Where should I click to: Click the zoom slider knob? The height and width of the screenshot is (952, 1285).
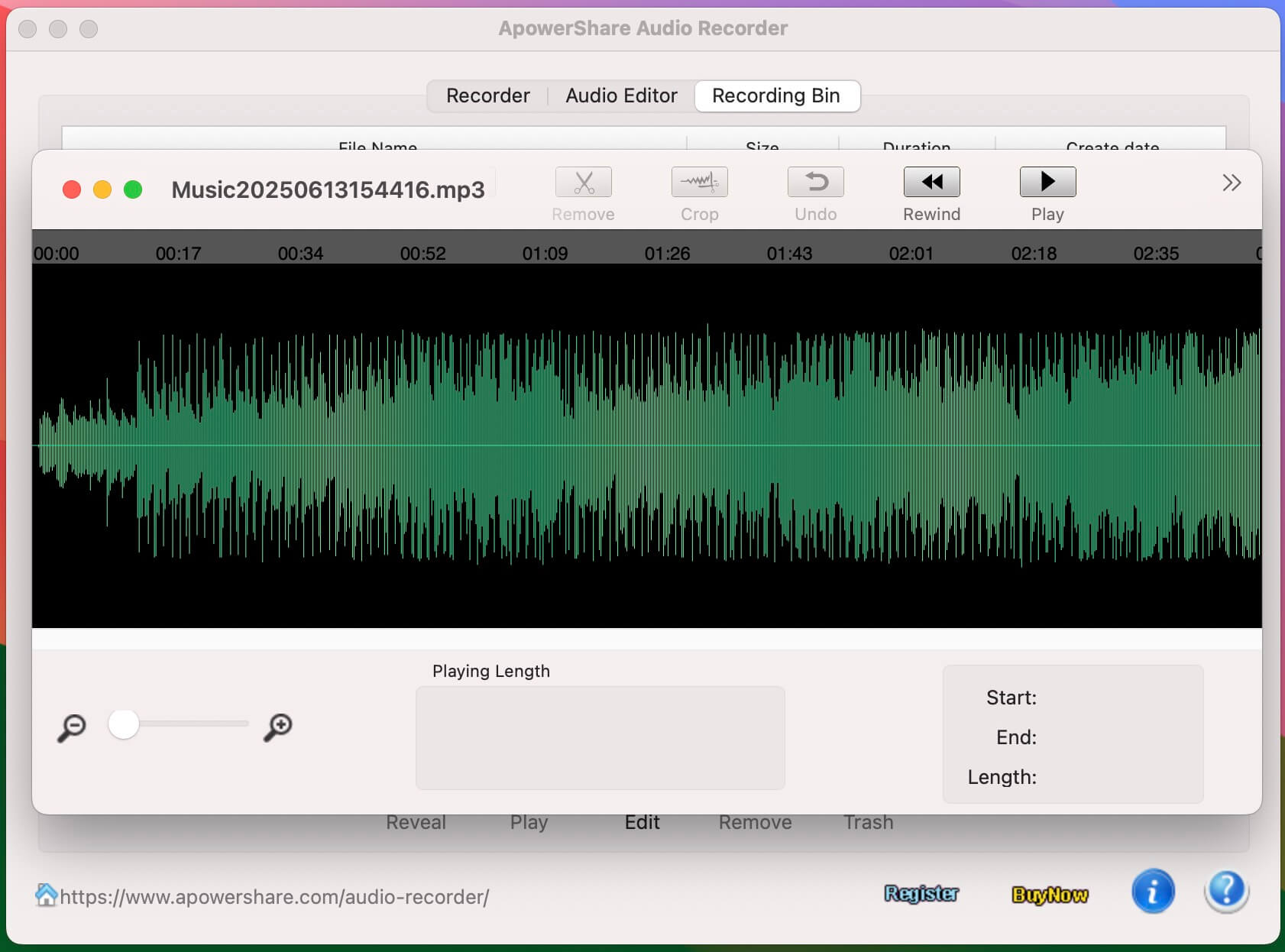[x=124, y=724]
